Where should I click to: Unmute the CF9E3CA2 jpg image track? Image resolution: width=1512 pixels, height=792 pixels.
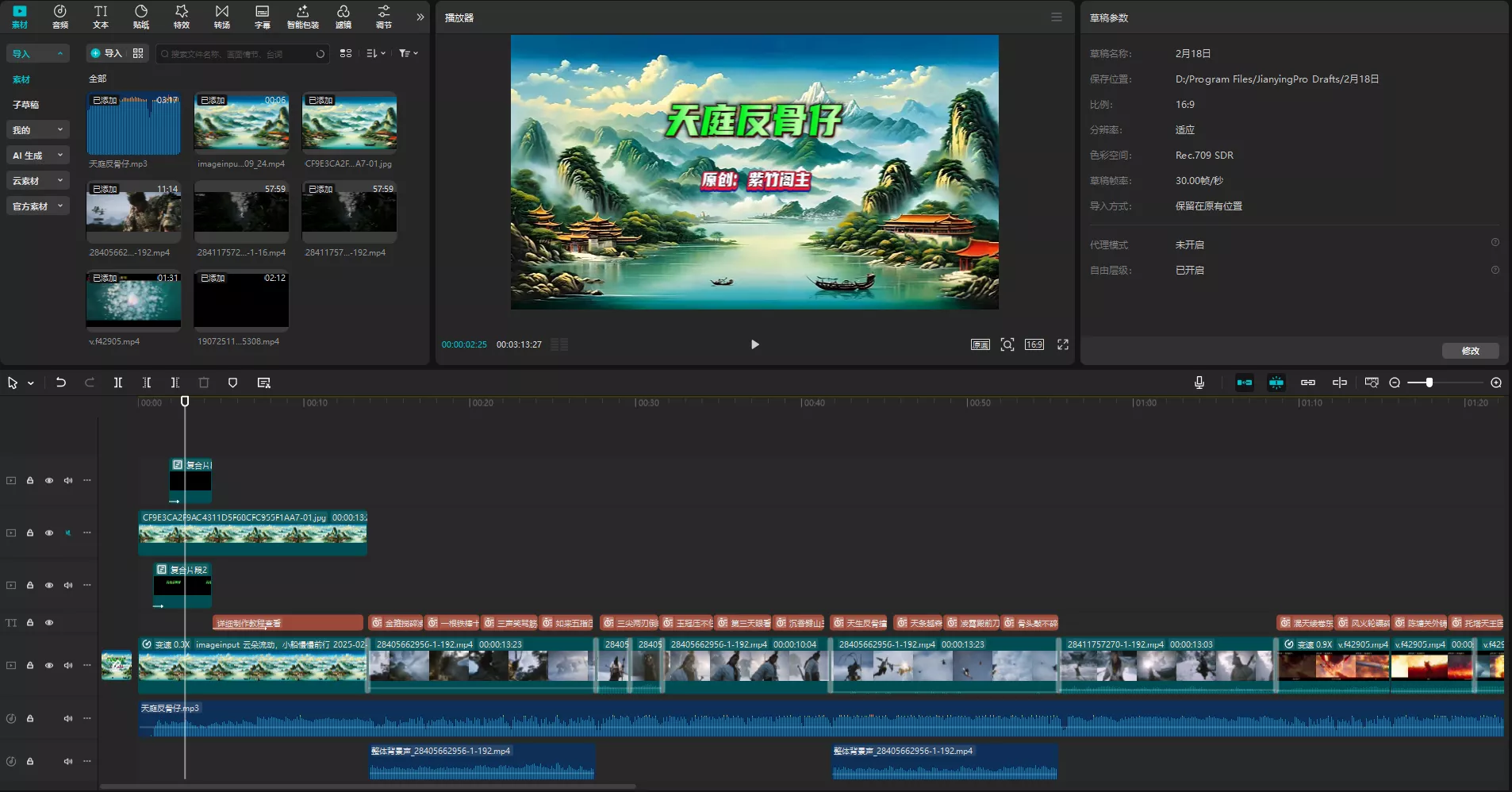click(x=68, y=532)
